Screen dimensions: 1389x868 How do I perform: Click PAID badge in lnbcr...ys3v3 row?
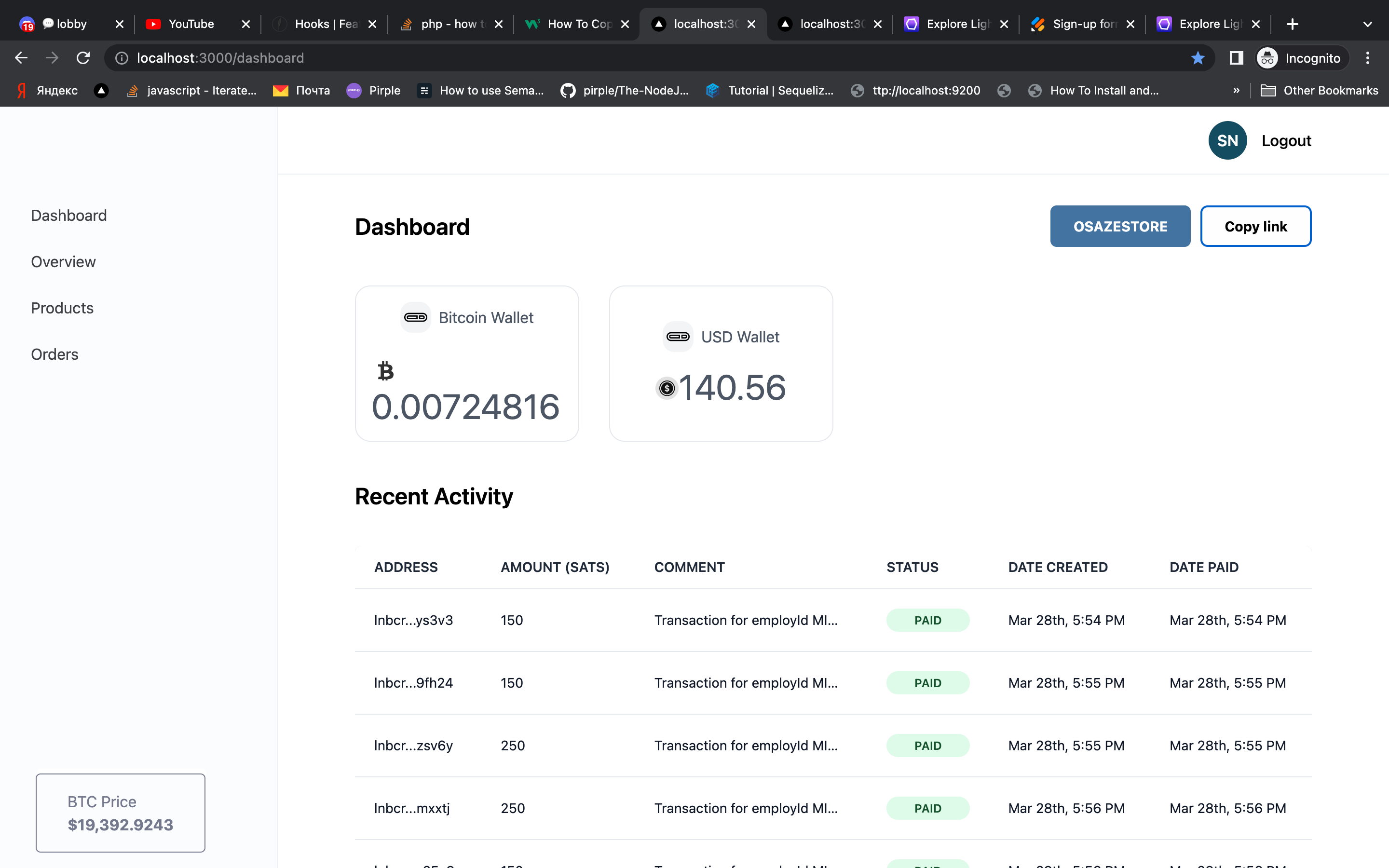pyautogui.click(x=928, y=620)
